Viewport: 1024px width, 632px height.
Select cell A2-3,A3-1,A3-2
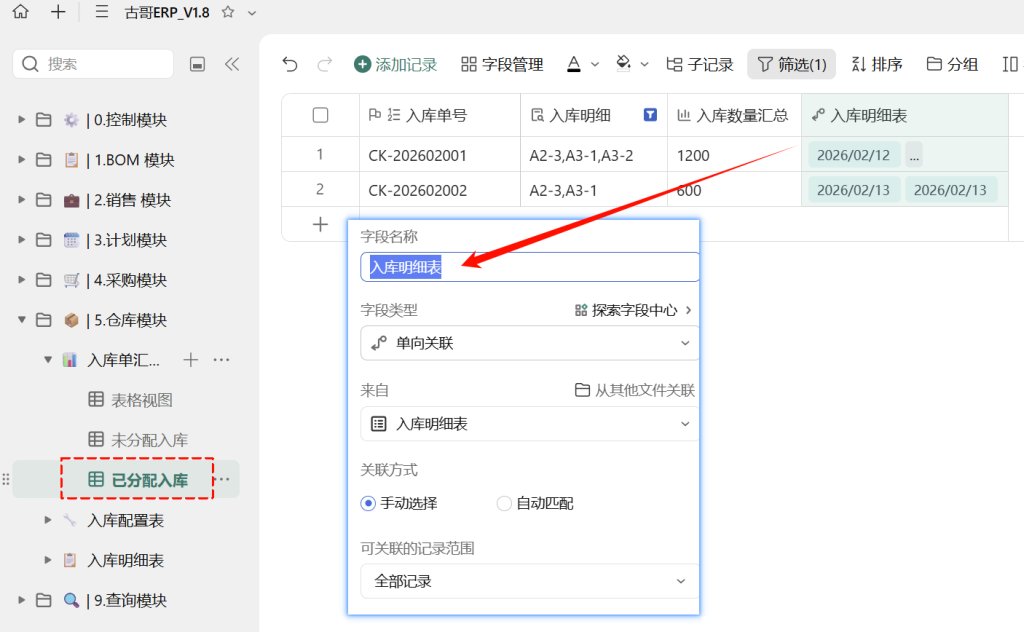594,155
